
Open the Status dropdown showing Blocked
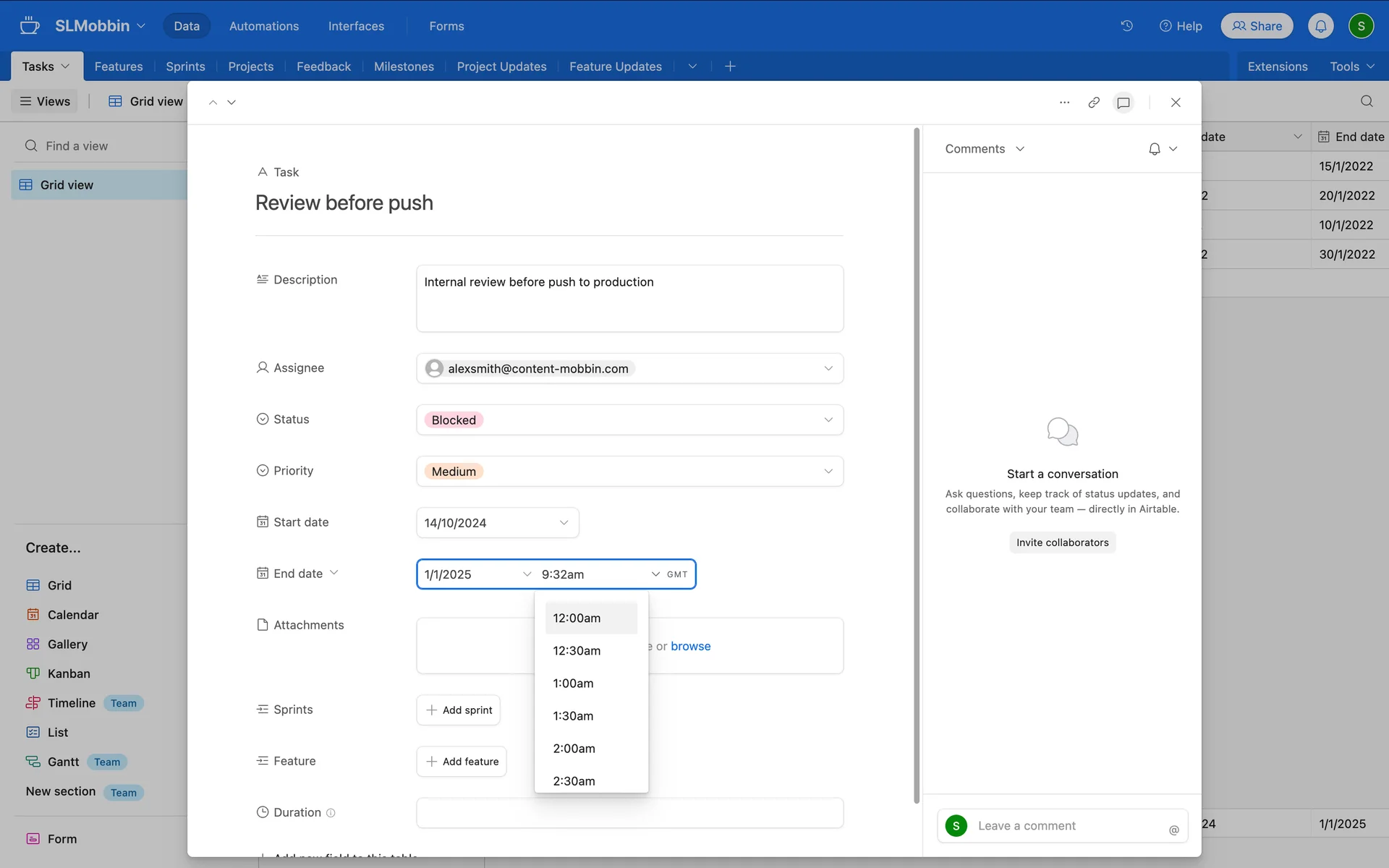[629, 420]
